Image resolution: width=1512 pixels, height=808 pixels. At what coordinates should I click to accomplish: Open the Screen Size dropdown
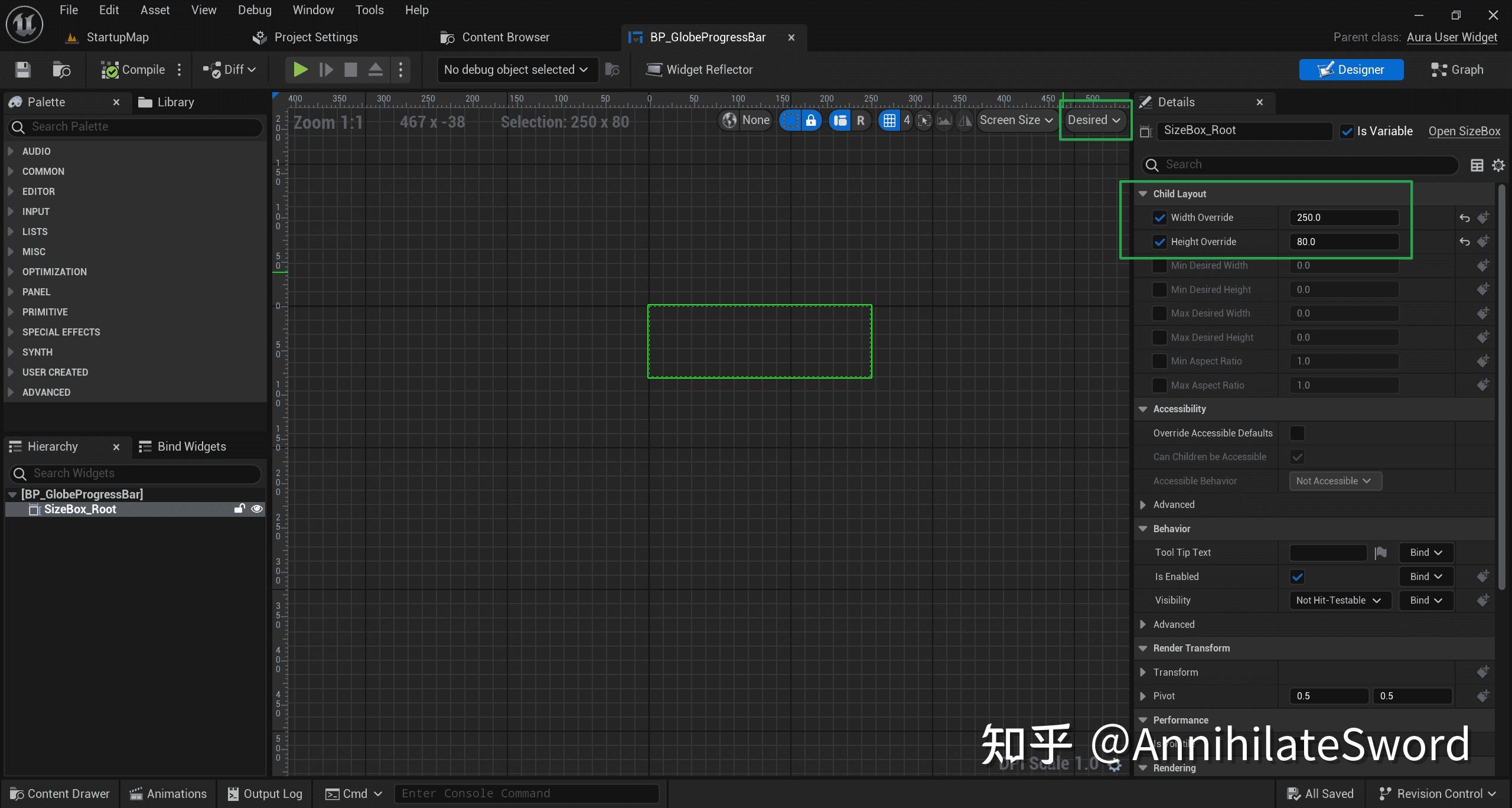[1016, 120]
